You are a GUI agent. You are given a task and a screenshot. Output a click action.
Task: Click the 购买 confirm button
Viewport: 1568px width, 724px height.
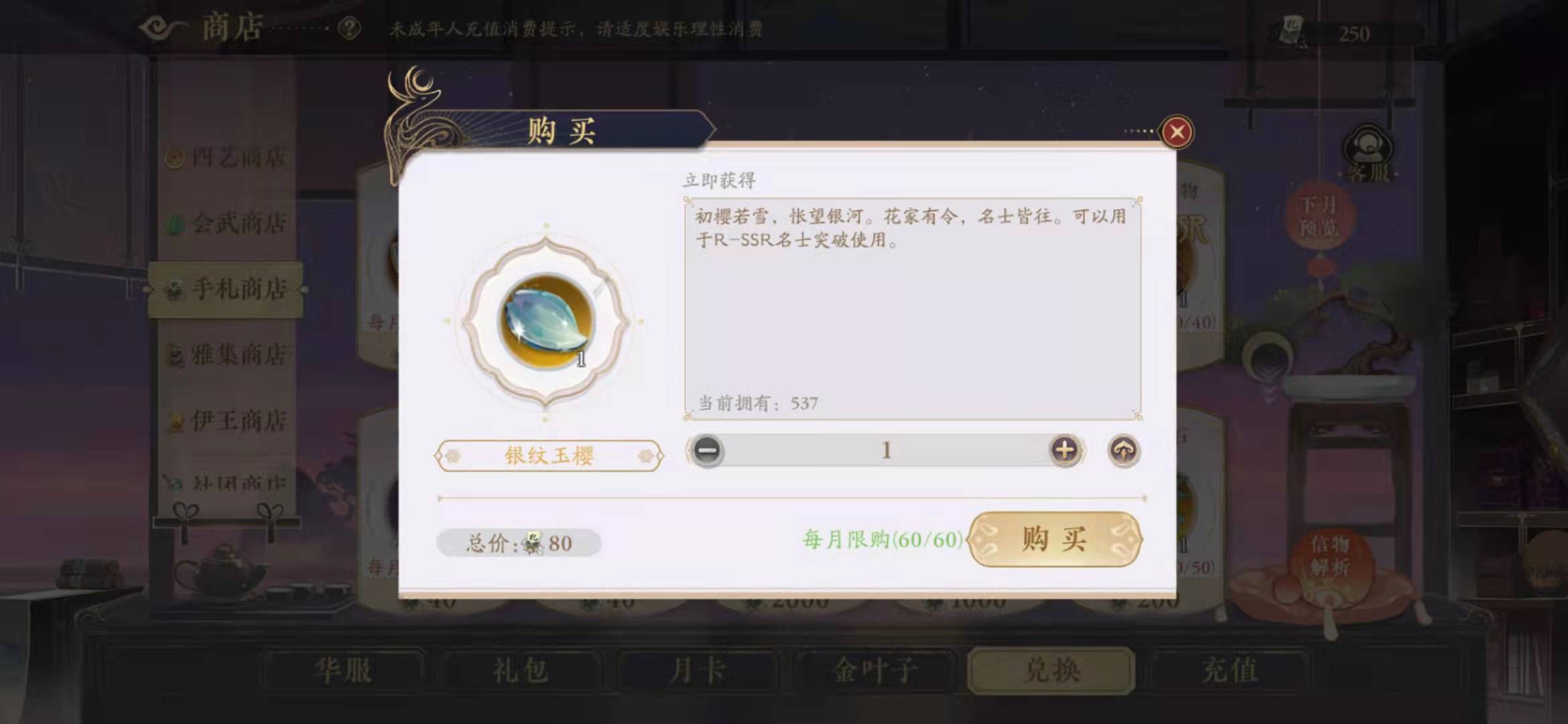1055,539
